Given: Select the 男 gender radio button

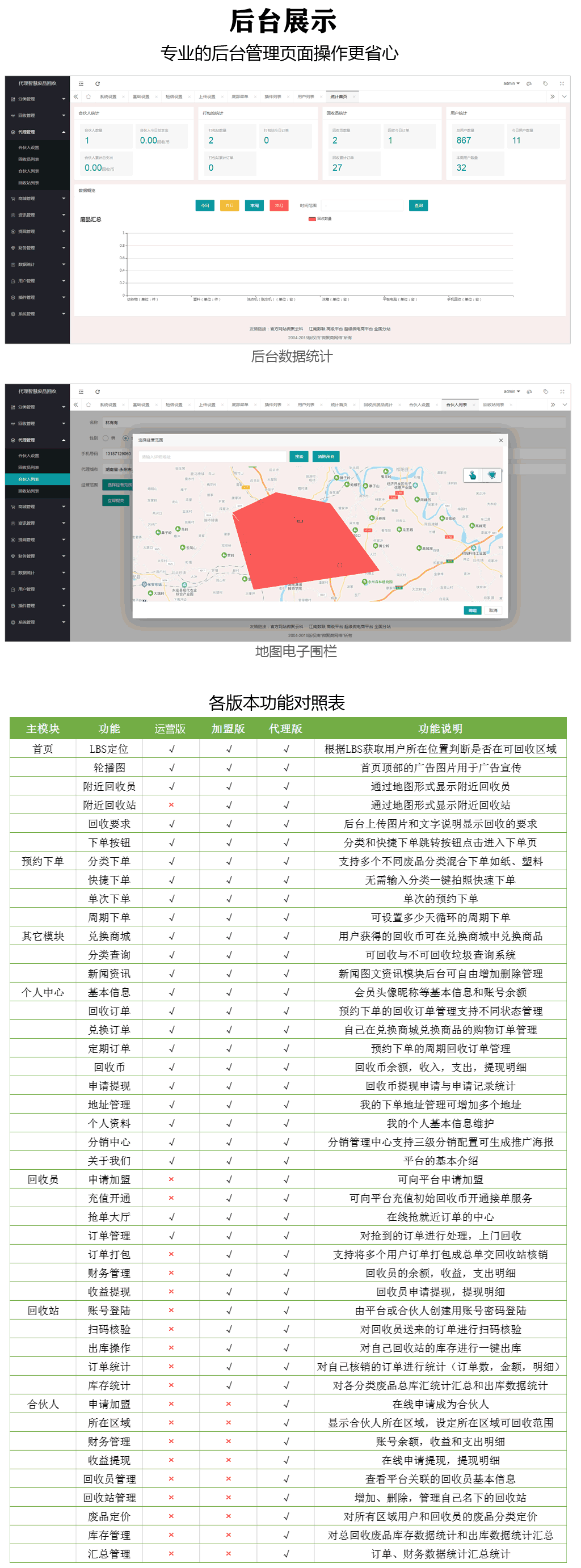Looking at the screenshot, I should point(106,437).
